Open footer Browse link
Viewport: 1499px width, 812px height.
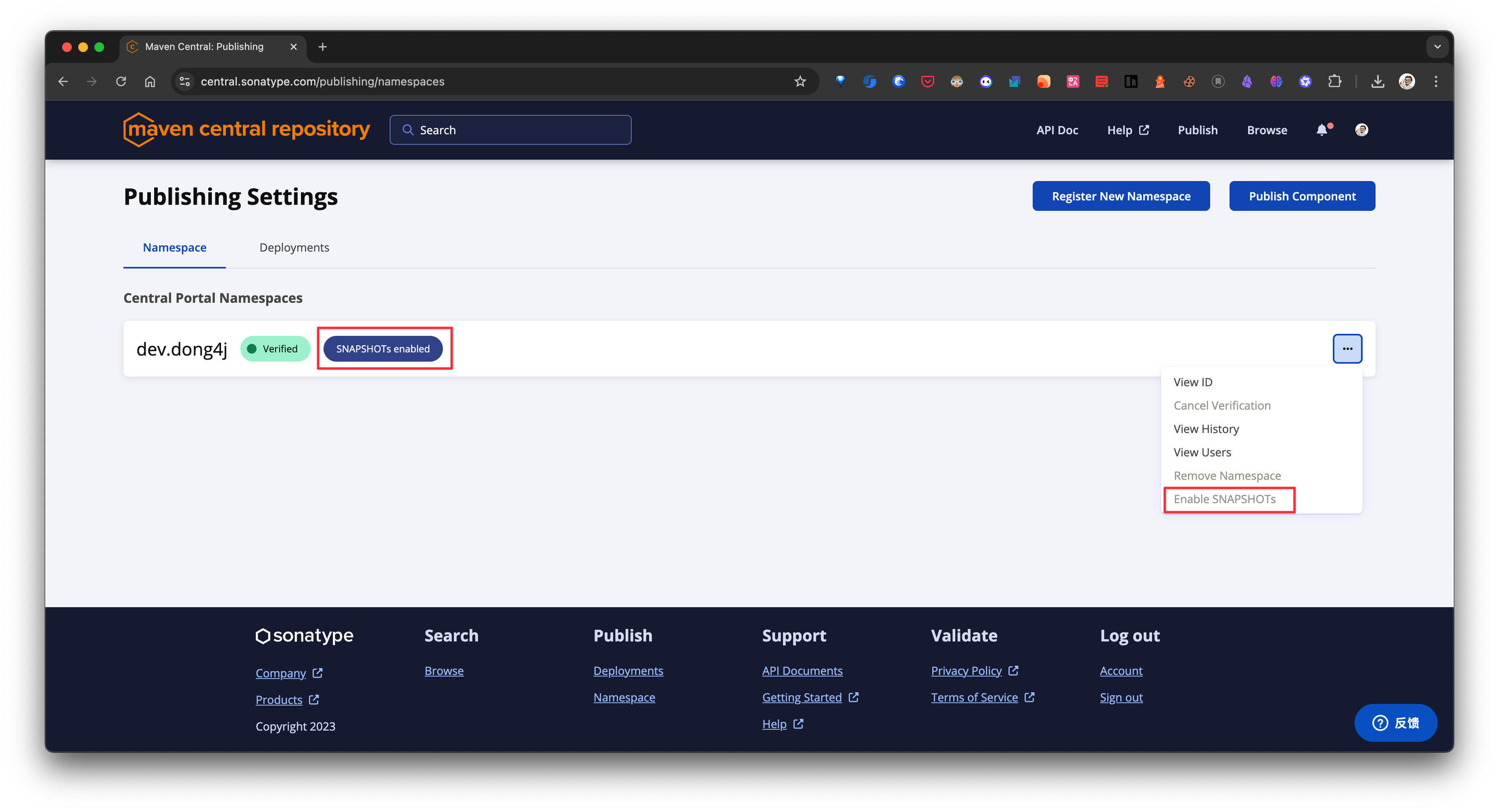point(444,670)
